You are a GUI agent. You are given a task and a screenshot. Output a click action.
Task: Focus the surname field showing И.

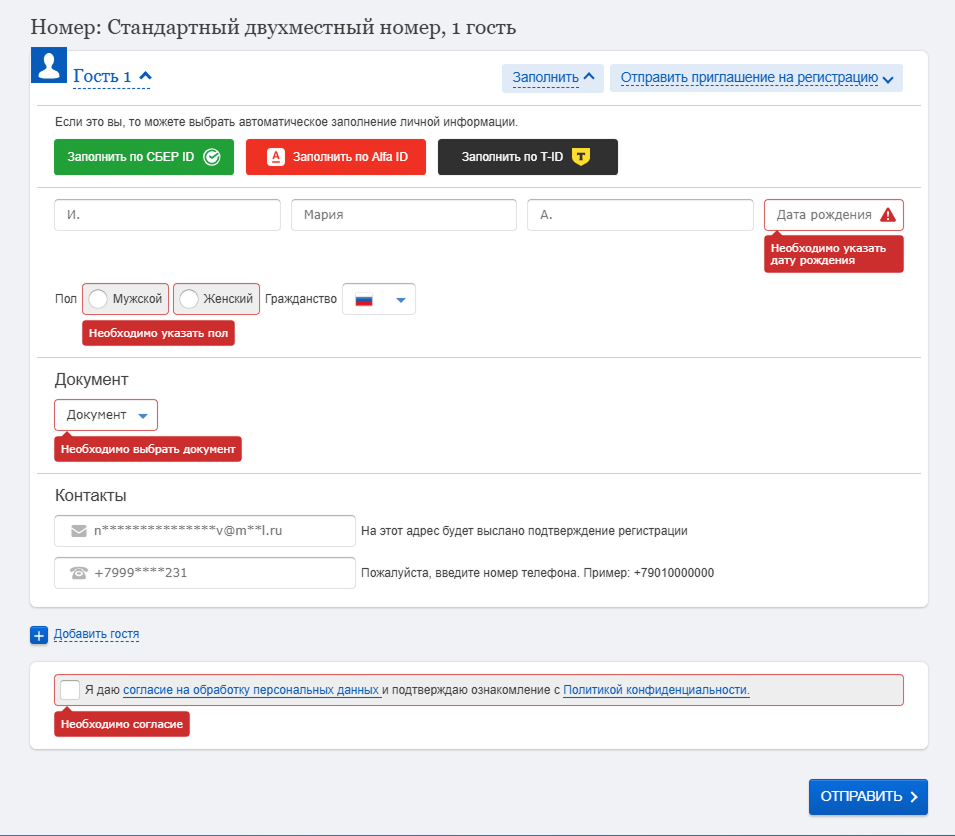point(167,215)
